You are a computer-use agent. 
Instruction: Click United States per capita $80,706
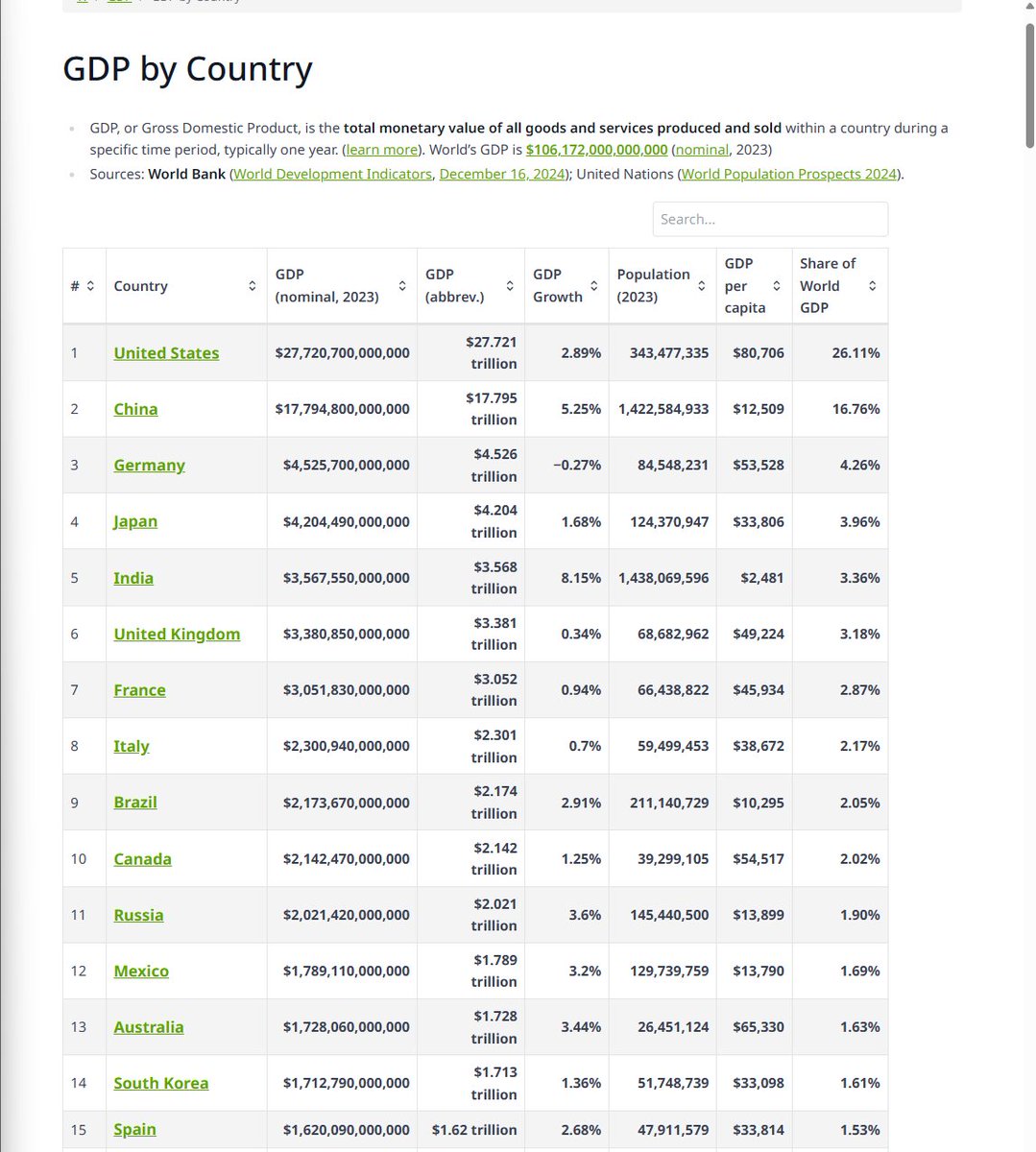tap(759, 353)
